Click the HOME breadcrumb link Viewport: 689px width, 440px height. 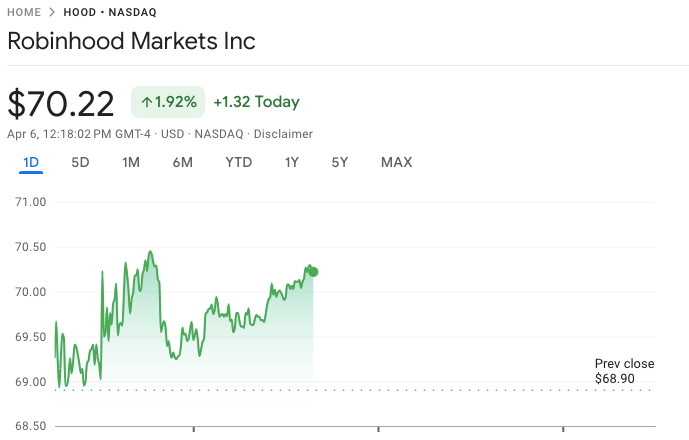24,12
